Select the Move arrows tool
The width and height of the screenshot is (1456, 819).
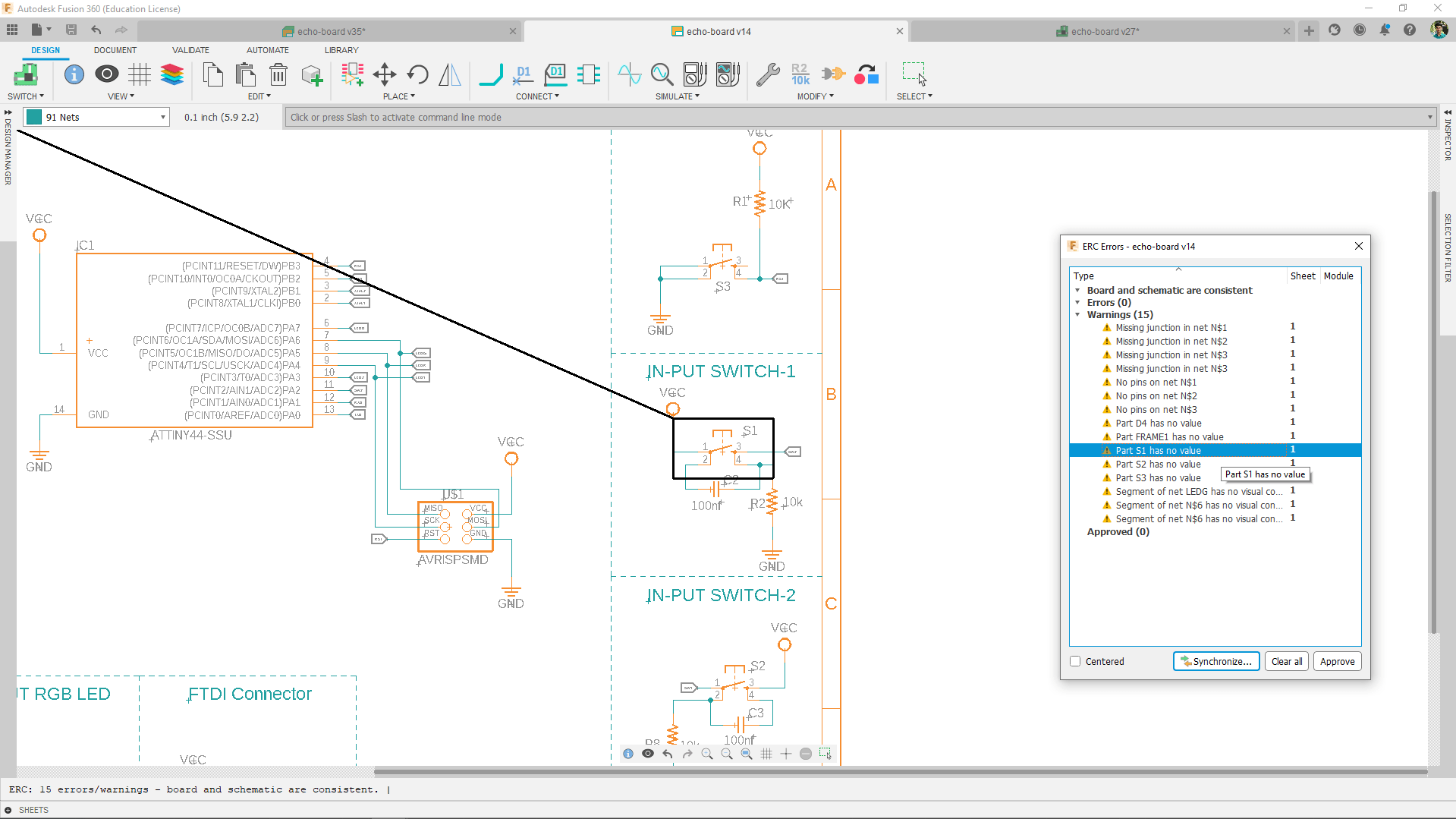tap(385, 74)
